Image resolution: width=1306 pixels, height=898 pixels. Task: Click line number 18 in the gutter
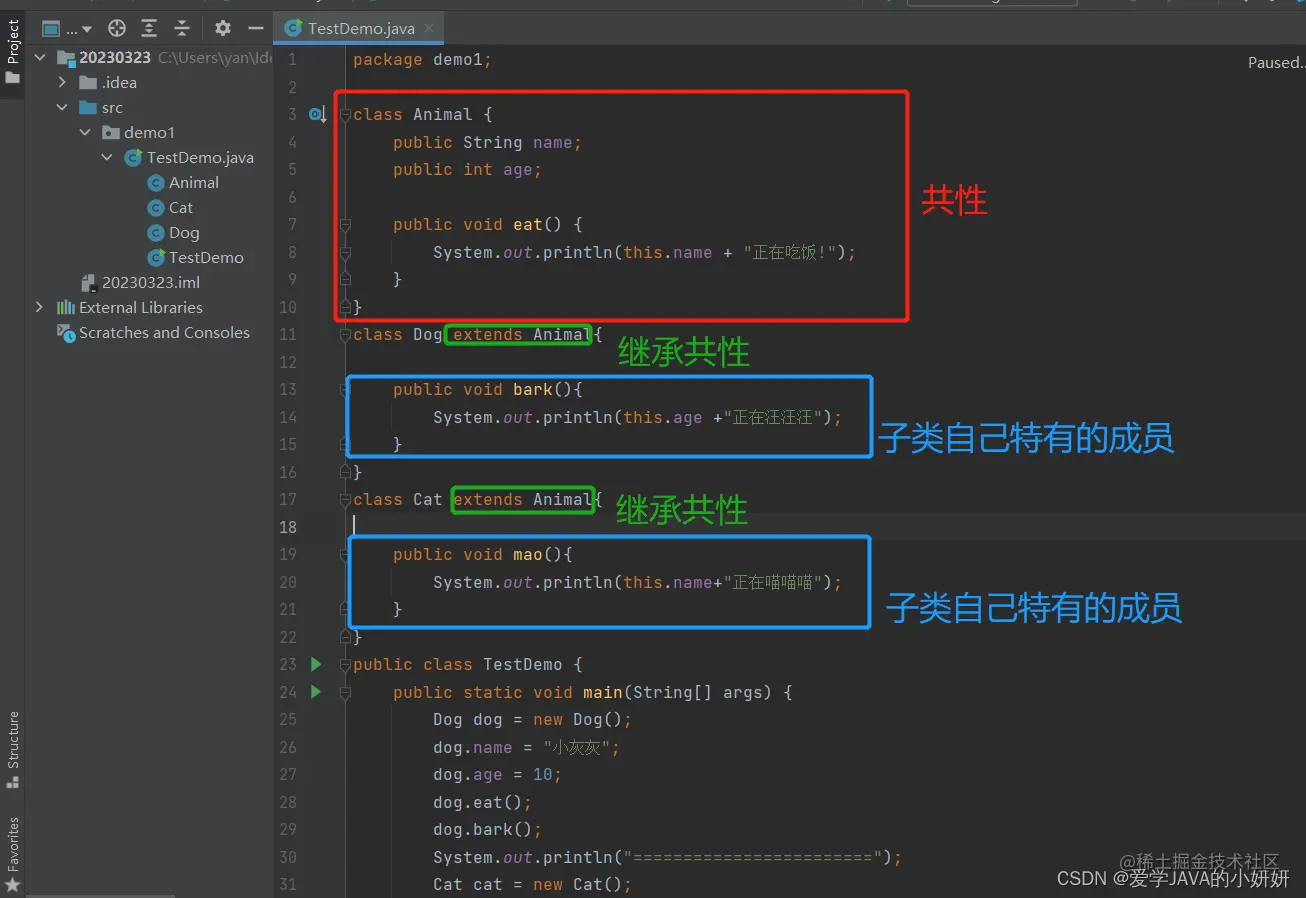(x=288, y=527)
